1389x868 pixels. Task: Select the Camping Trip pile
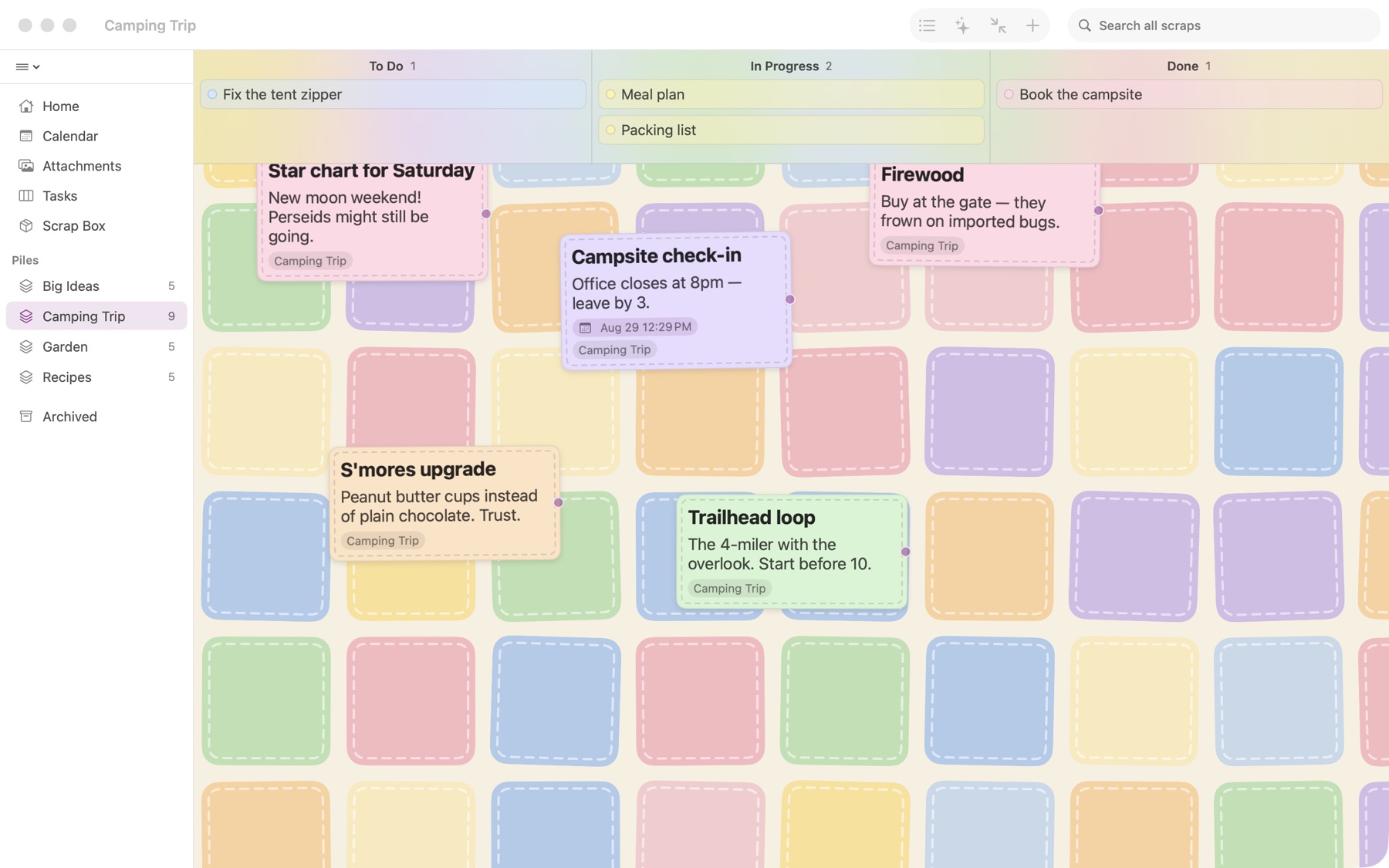pyautogui.click(x=96, y=316)
